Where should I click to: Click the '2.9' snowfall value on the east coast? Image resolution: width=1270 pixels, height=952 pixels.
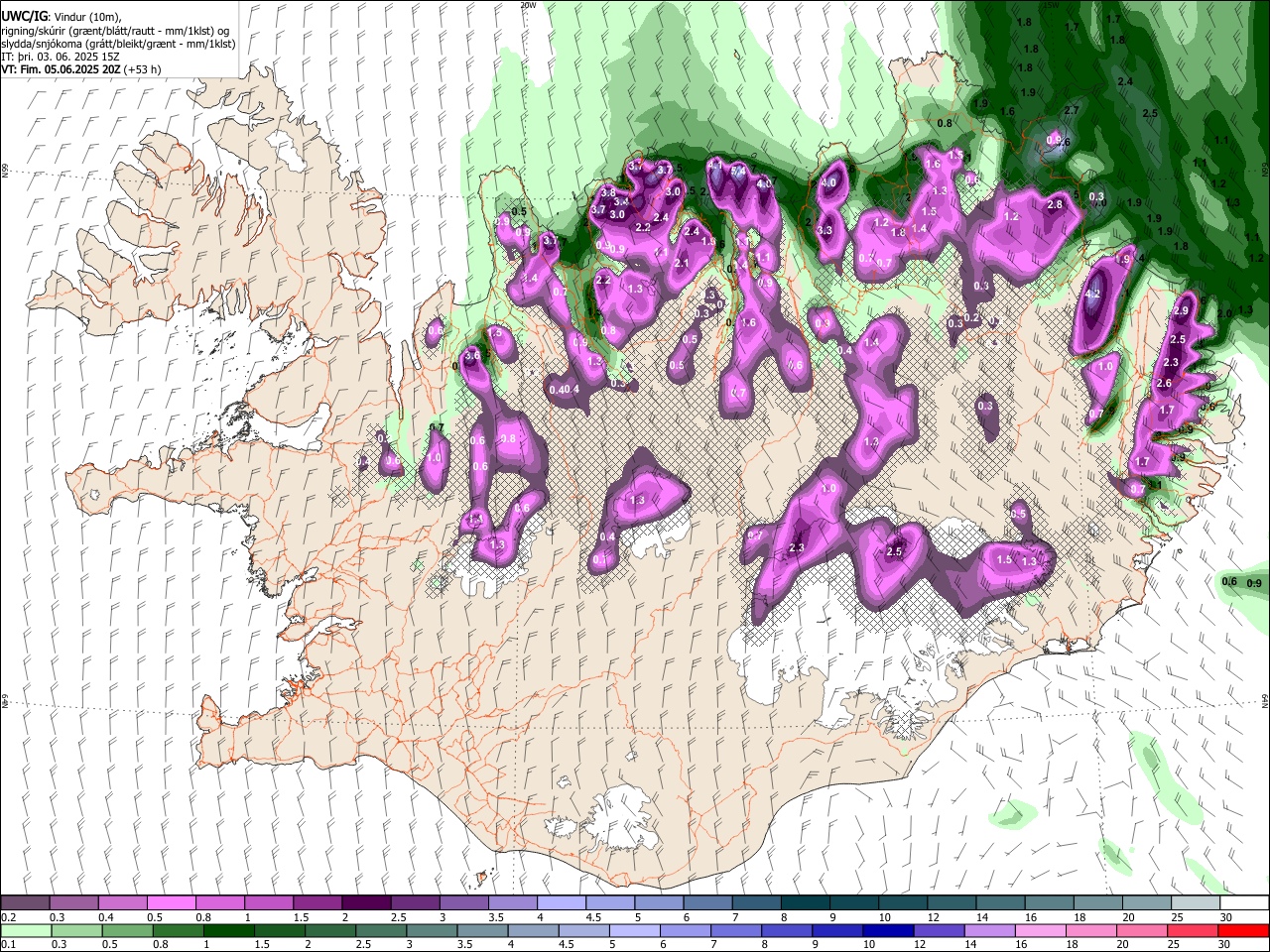pyautogui.click(x=1181, y=311)
